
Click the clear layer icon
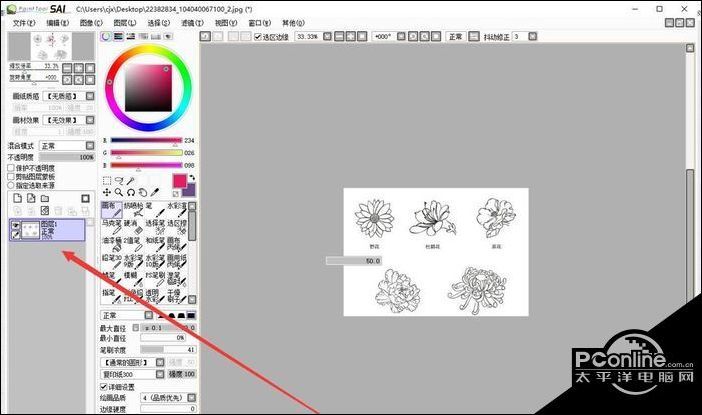pos(45,210)
